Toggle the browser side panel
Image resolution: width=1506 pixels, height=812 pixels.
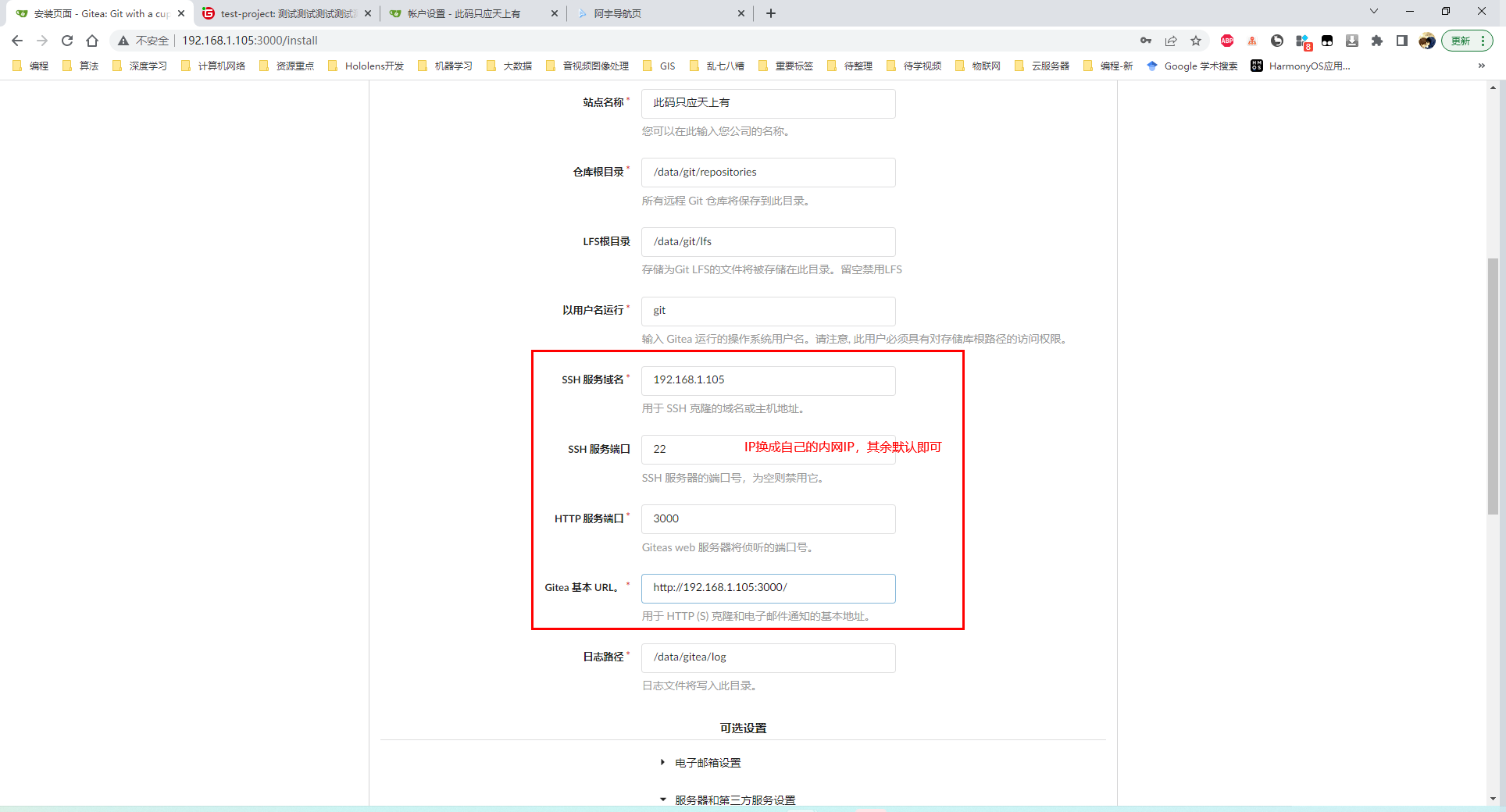point(1402,41)
